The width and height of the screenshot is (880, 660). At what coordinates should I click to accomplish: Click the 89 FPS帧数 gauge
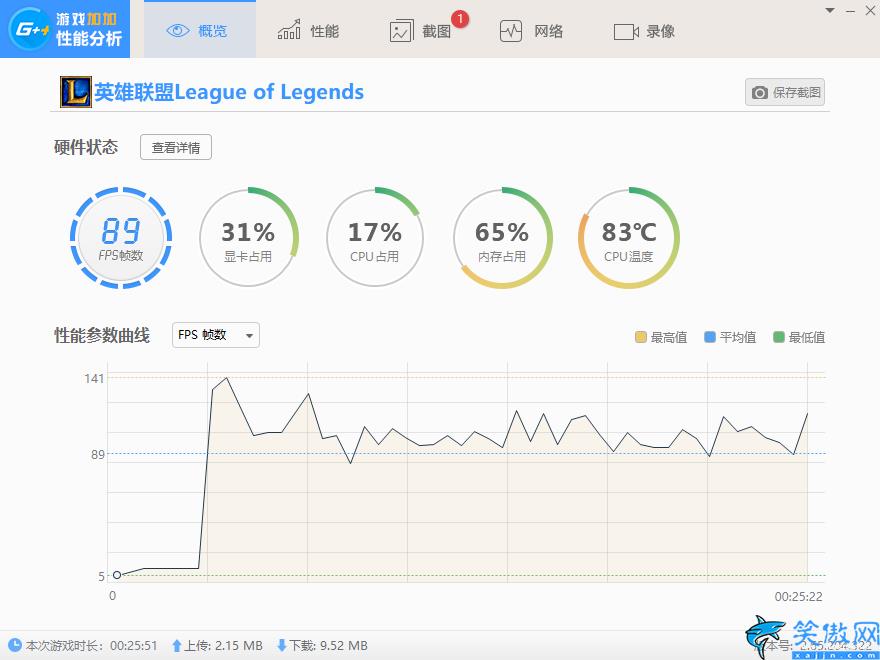(121, 237)
